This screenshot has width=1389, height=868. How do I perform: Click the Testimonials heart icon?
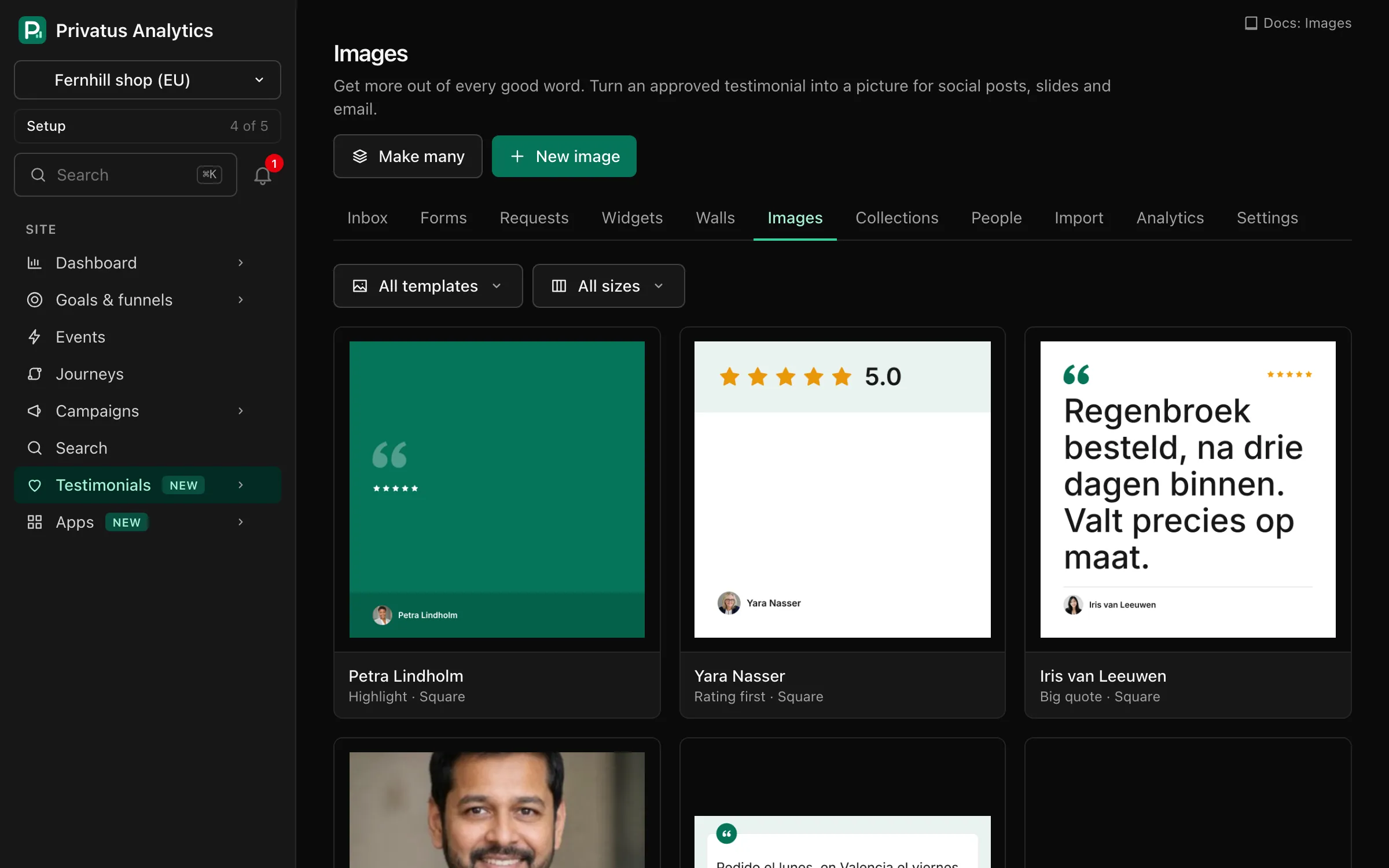[35, 485]
